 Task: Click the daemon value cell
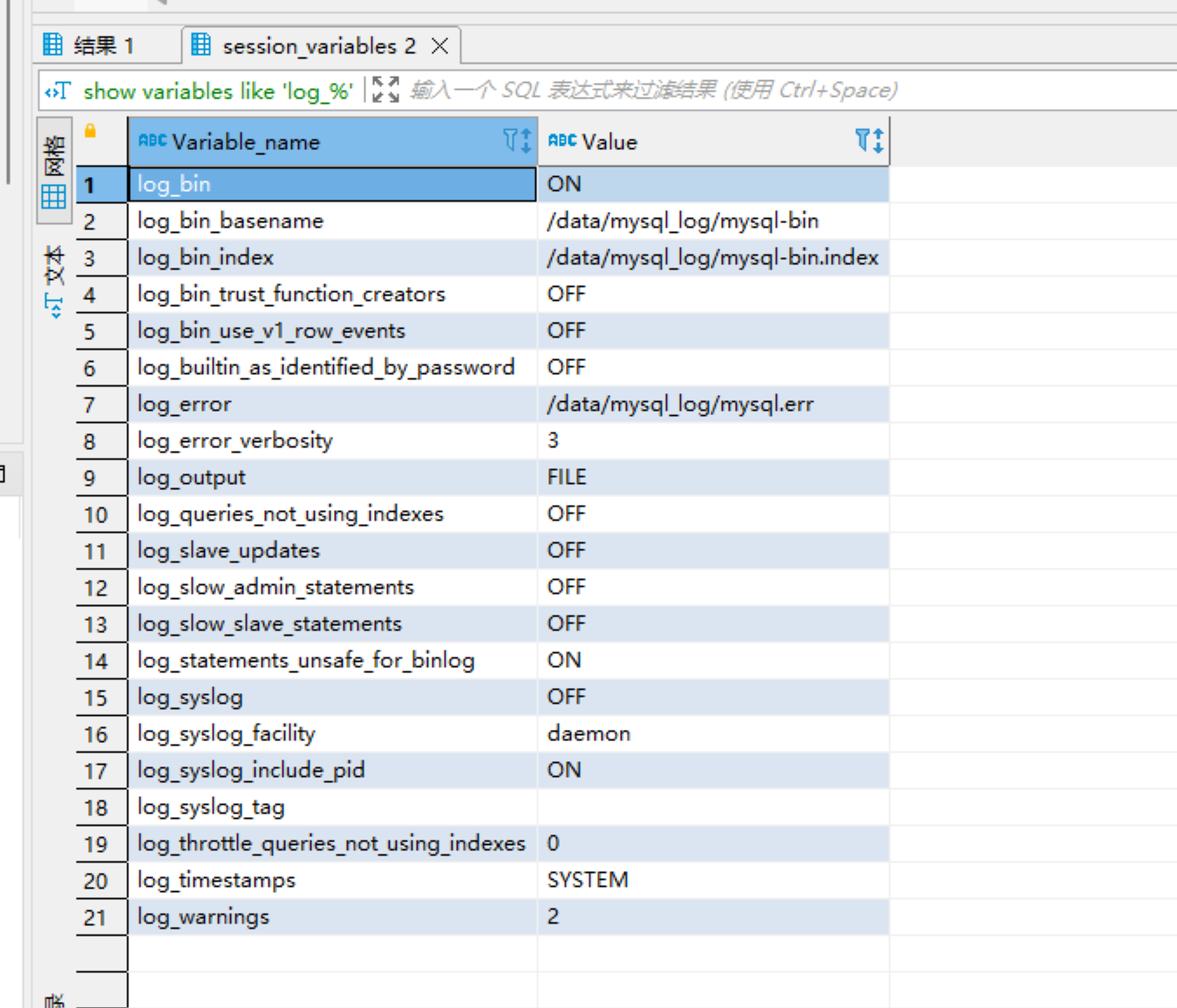coord(713,733)
